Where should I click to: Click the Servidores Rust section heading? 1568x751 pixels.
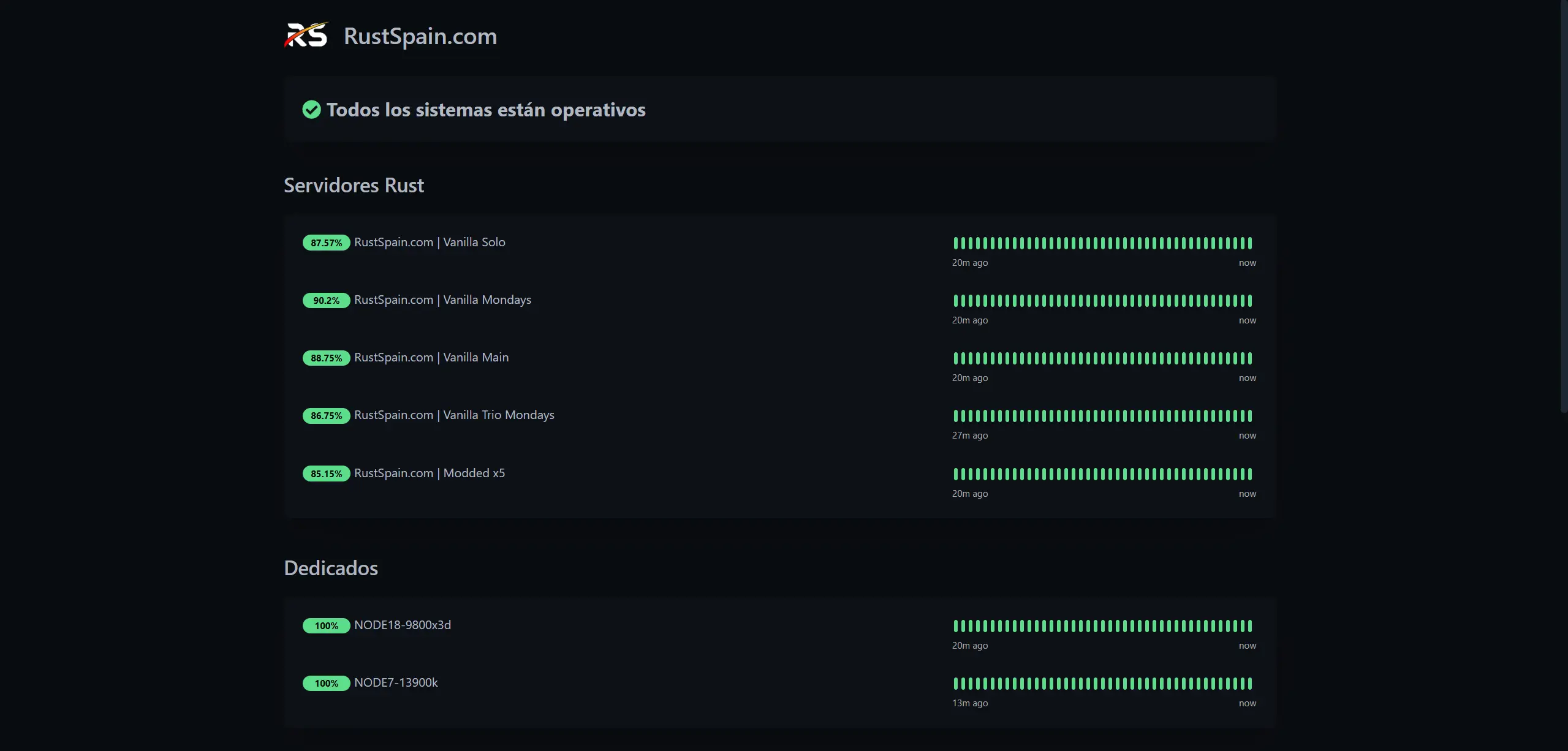[354, 185]
